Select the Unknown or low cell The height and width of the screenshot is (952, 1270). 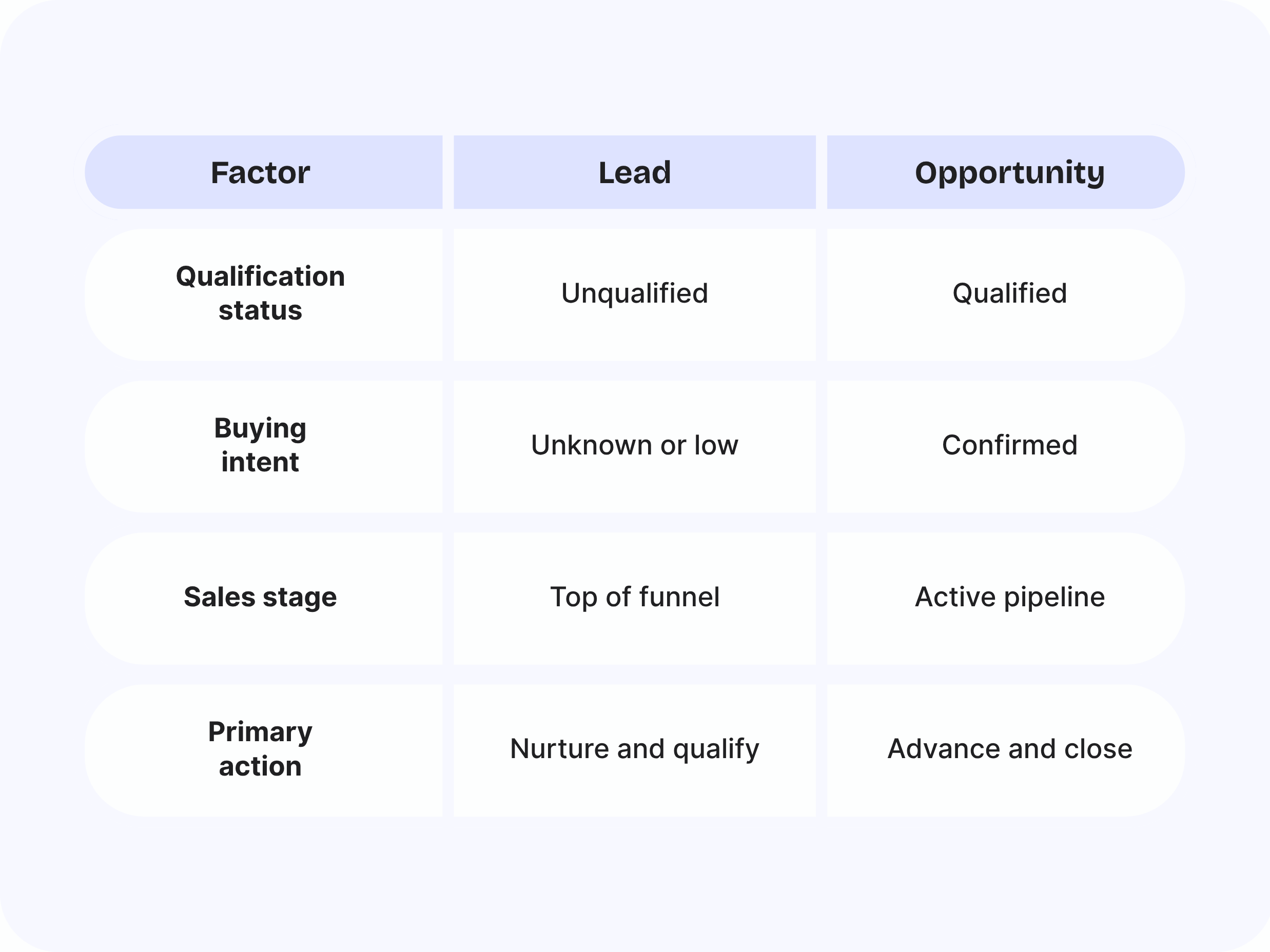(x=634, y=446)
